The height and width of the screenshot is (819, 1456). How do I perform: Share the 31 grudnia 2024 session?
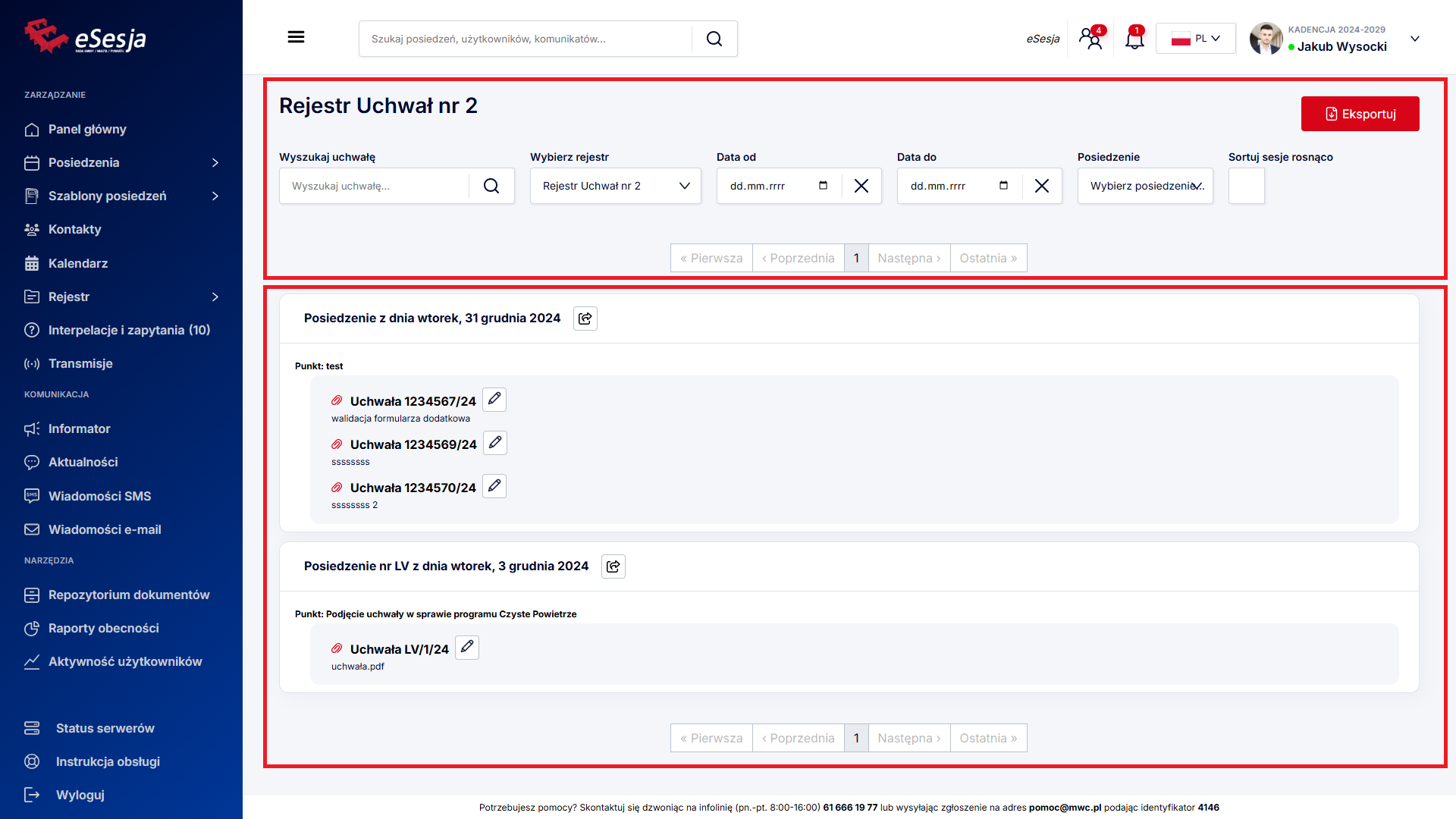(585, 318)
